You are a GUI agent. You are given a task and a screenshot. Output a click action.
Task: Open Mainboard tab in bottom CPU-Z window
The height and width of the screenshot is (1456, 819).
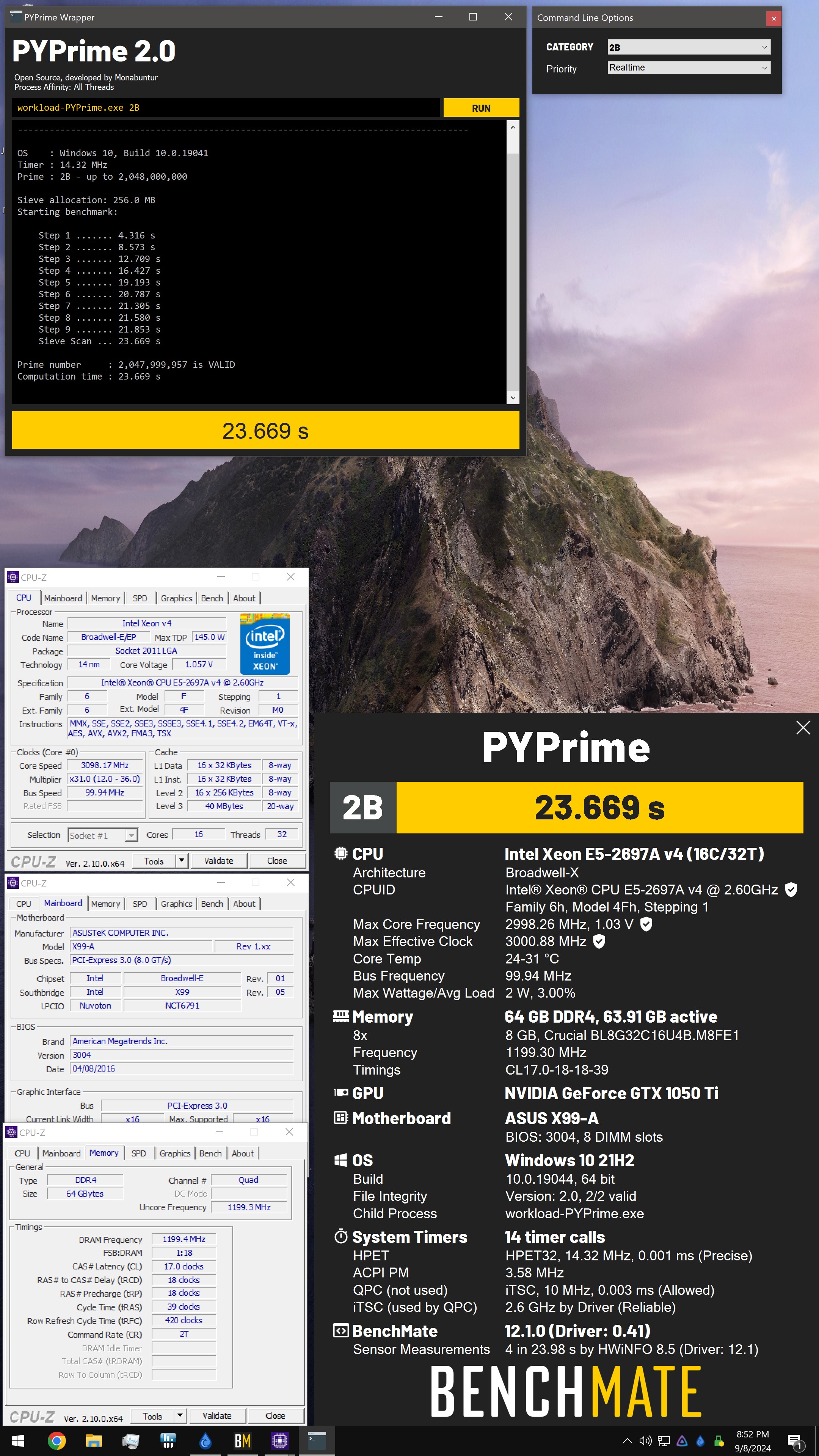coord(61,1153)
